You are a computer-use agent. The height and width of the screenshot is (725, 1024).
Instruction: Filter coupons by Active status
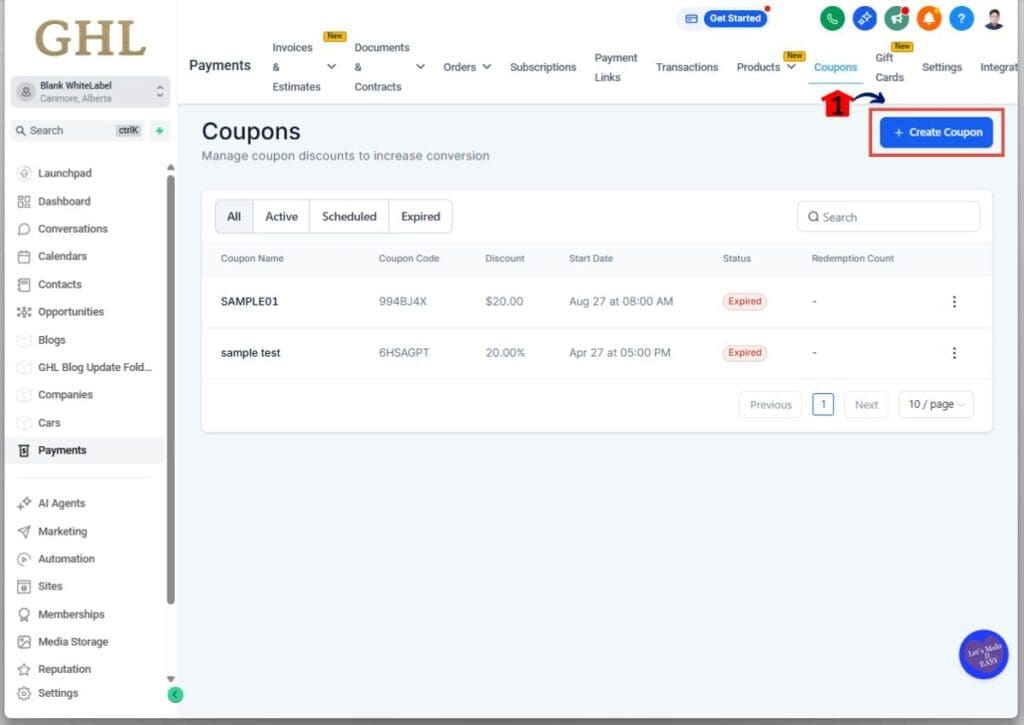(281, 216)
